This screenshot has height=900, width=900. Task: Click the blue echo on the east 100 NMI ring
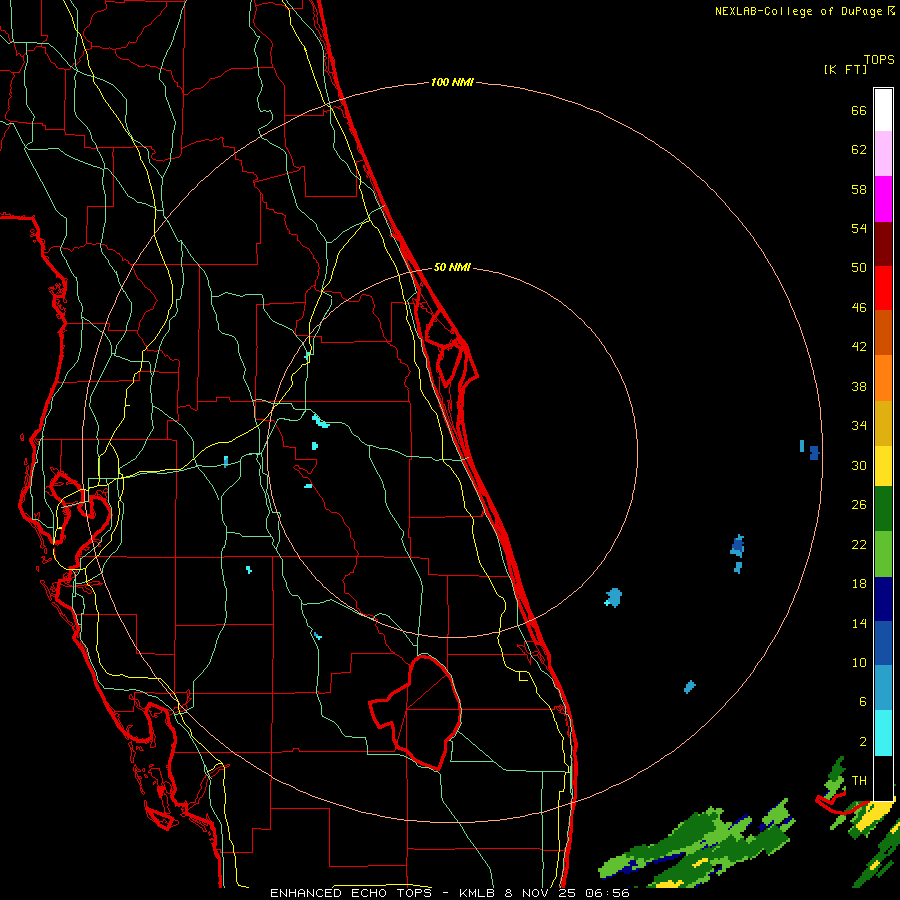[x=814, y=453]
